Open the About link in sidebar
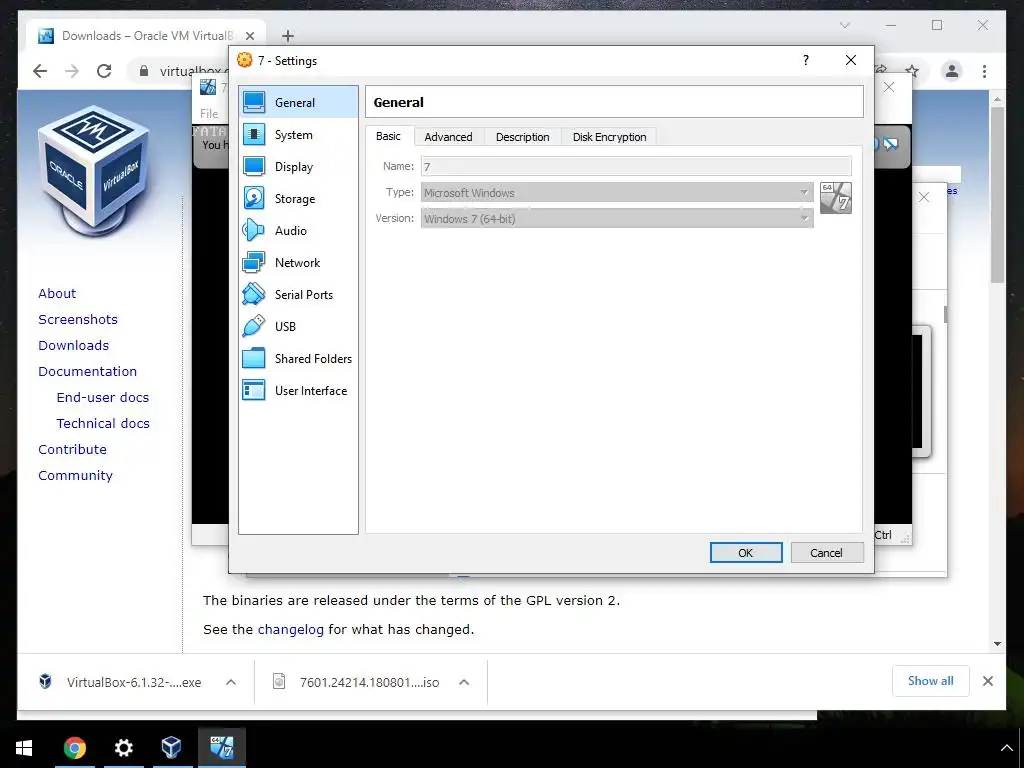This screenshot has height=768, width=1024. pos(57,293)
